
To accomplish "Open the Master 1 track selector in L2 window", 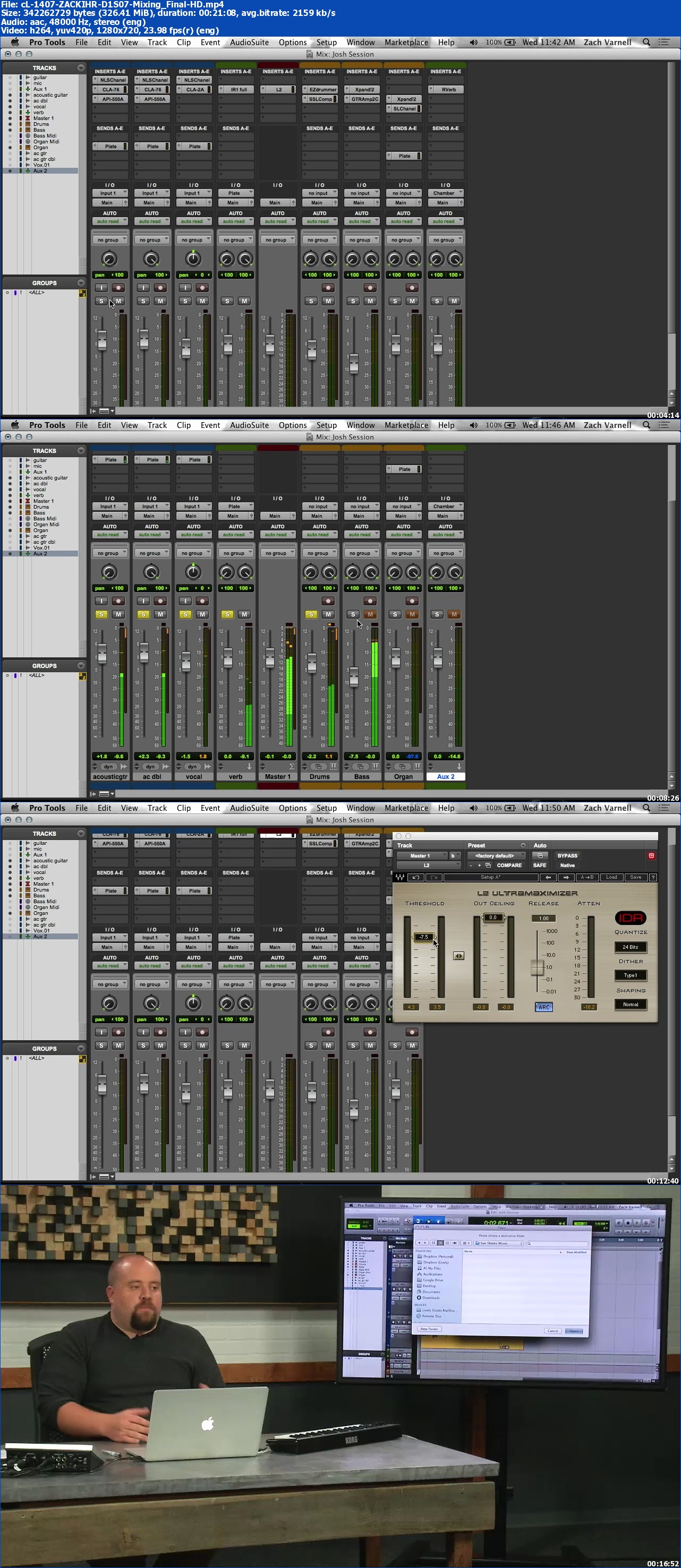I will pos(422,855).
